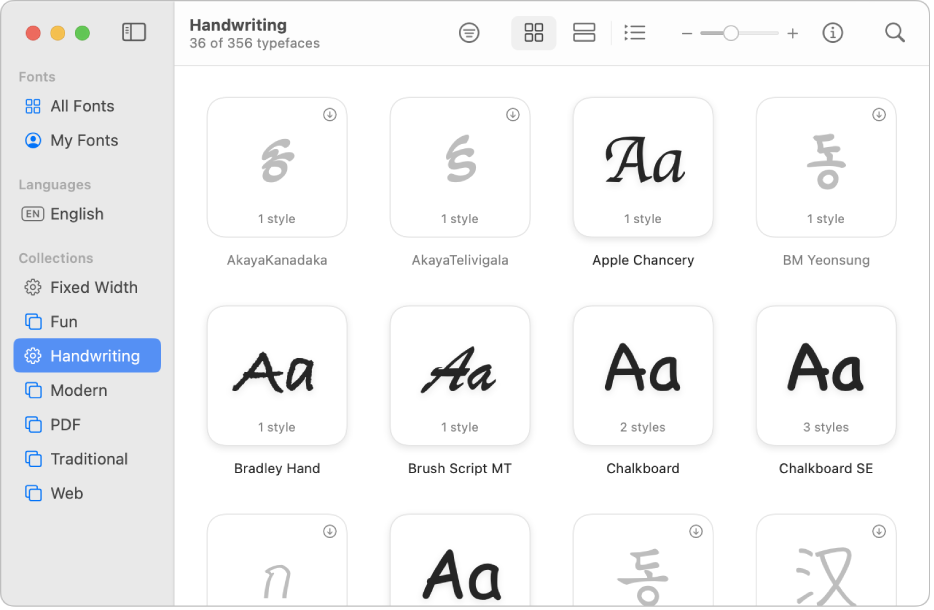Image resolution: width=934 pixels, height=610 pixels.
Task: Close the Font Book window
Action: 33,33
